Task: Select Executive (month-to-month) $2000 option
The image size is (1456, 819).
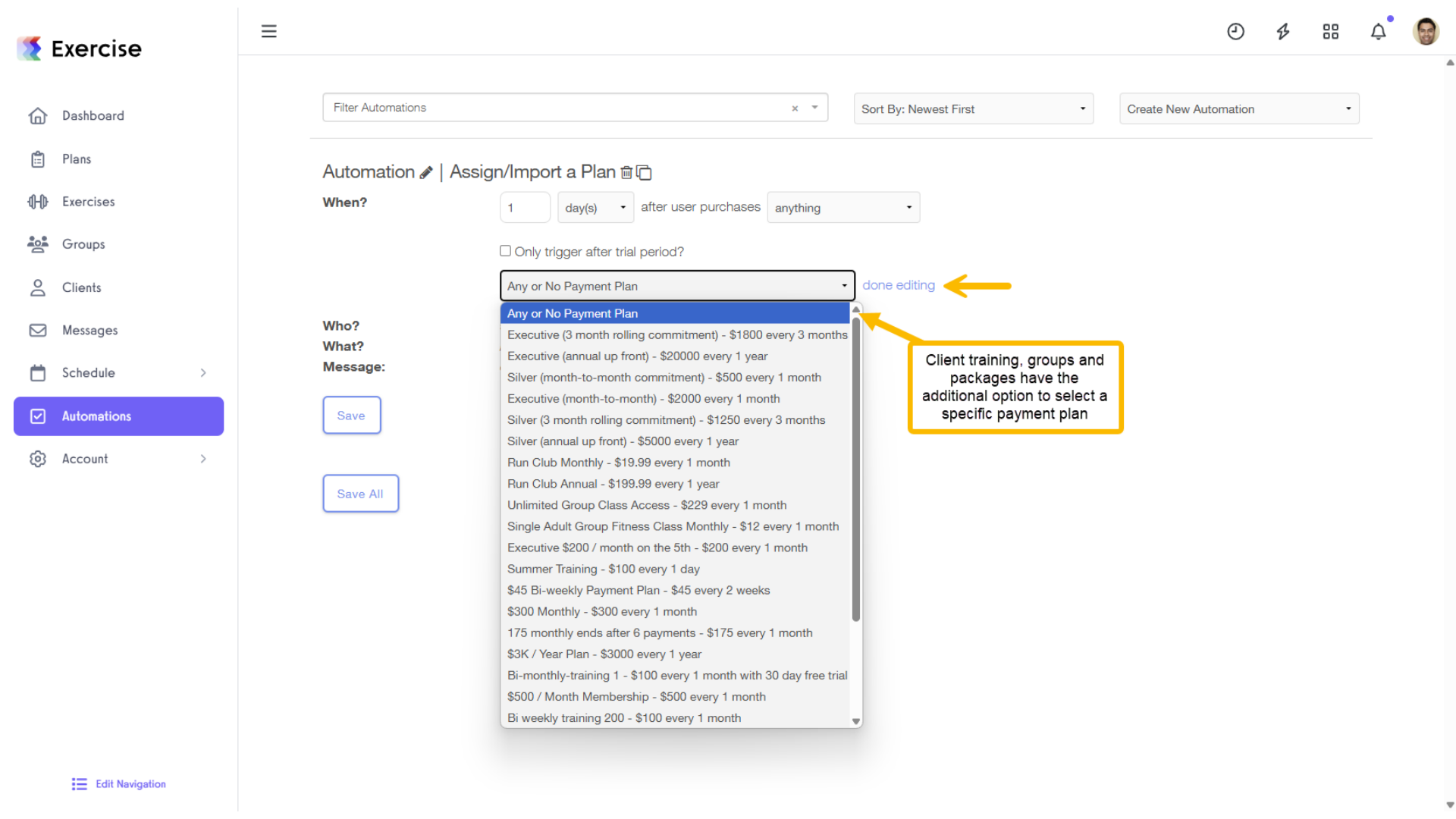Action: tap(675, 398)
